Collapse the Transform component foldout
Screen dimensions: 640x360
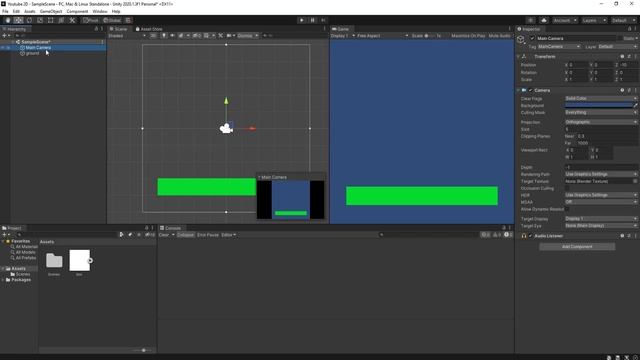coord(518,57)
